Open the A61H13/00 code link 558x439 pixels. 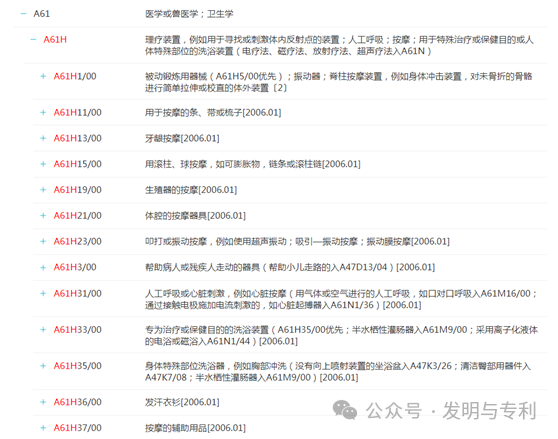78,138
